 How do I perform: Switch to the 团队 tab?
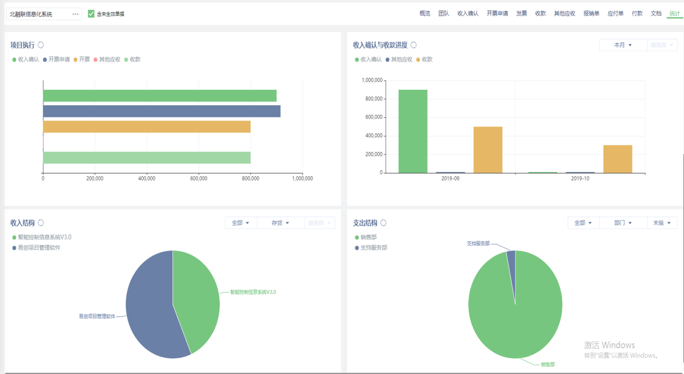pyautogui.click(x=444, y=14)
